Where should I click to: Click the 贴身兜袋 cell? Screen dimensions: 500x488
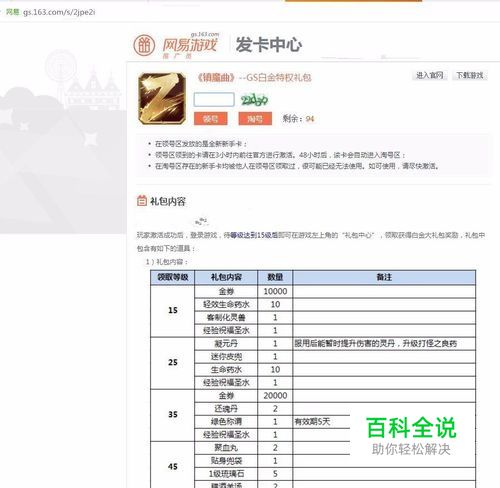click(x=226, y=461)
